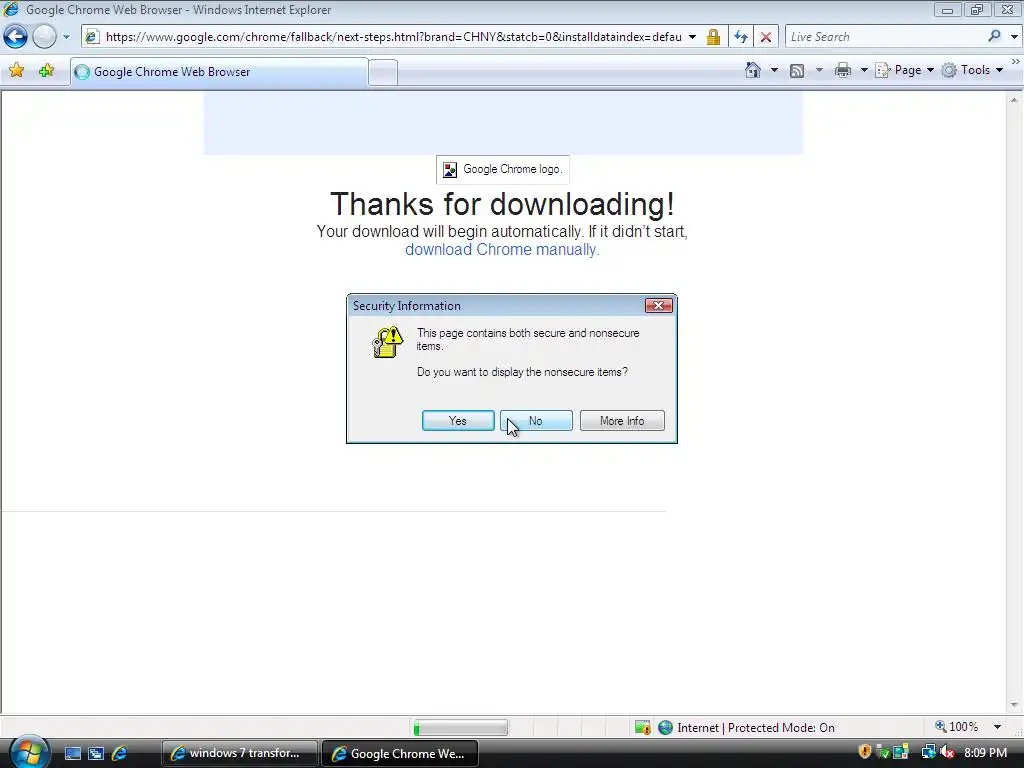This screenshot has height=768, width=1024.
Task: Expand the address bar history dropdown
Action: click(692, 37)
